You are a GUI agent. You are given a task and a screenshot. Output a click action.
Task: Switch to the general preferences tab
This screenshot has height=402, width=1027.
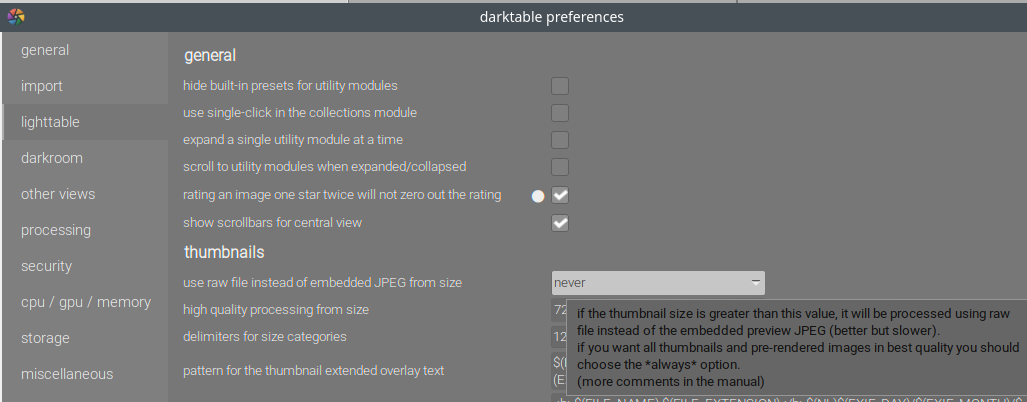(x=45, y=50)
